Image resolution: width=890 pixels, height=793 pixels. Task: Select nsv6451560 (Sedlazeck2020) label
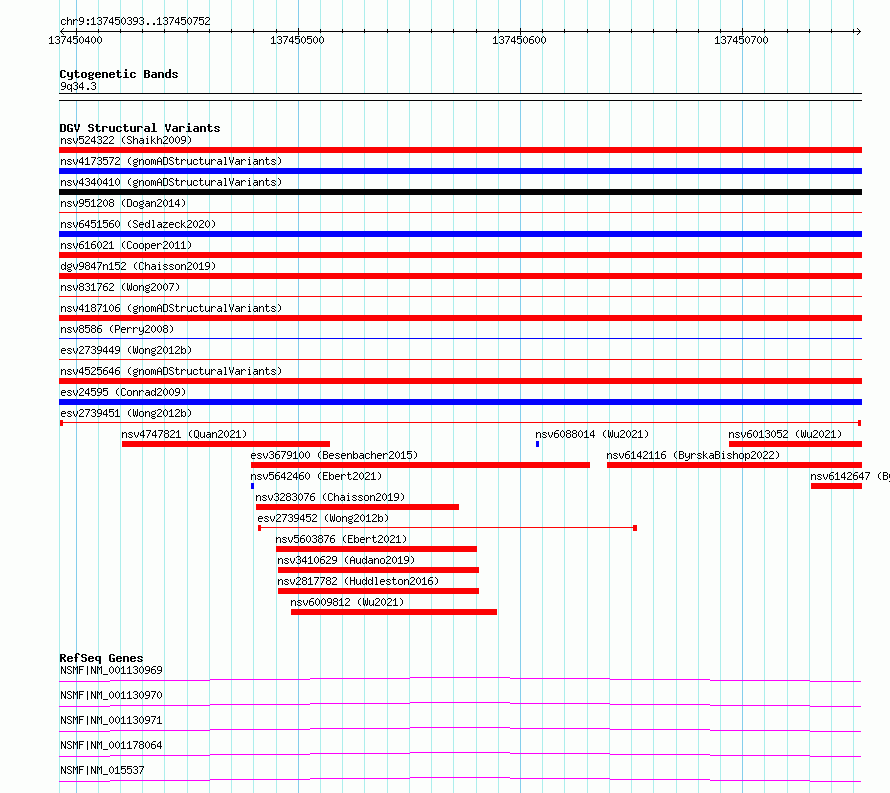coord(138,224)
